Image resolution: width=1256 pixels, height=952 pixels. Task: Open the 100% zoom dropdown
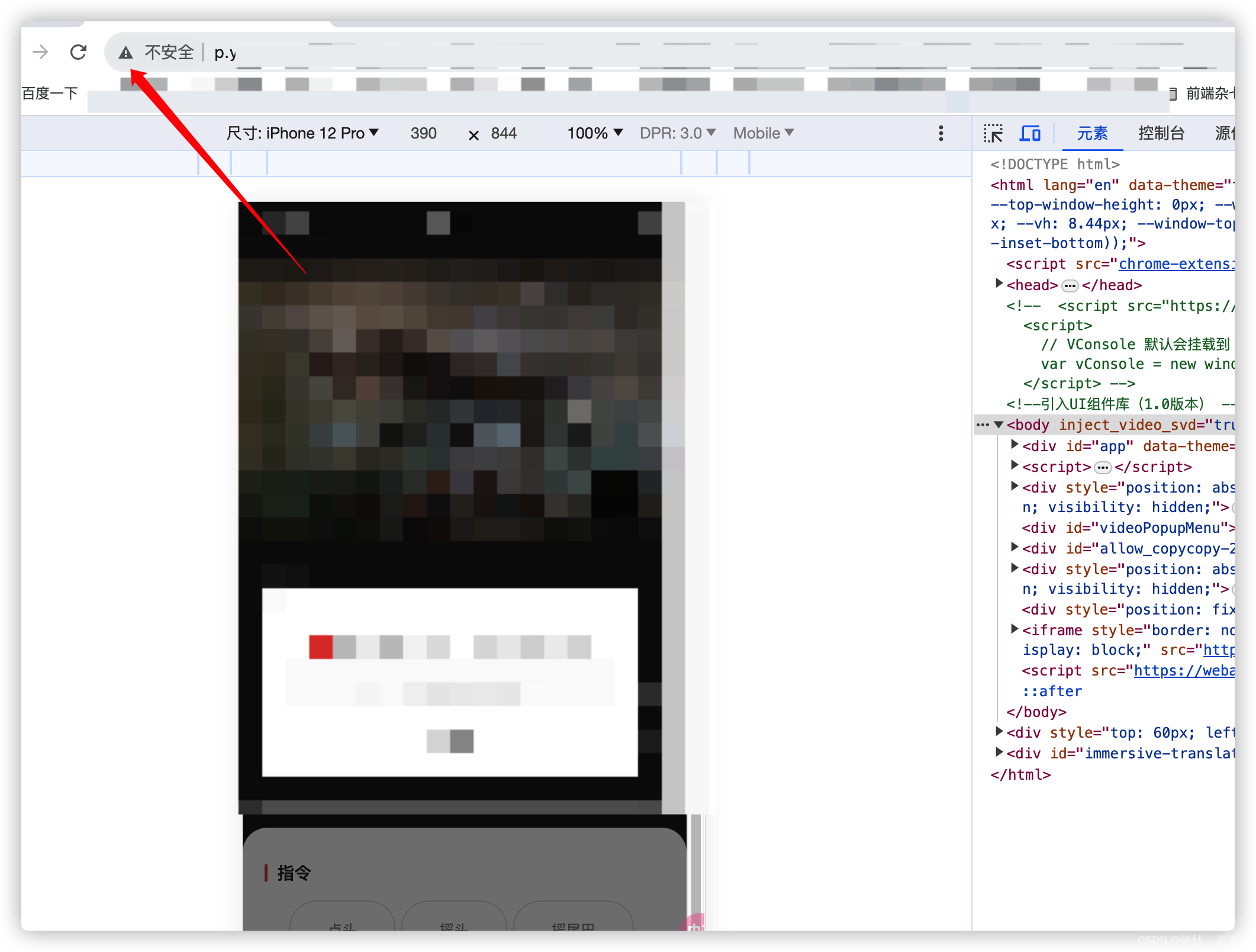594,133
